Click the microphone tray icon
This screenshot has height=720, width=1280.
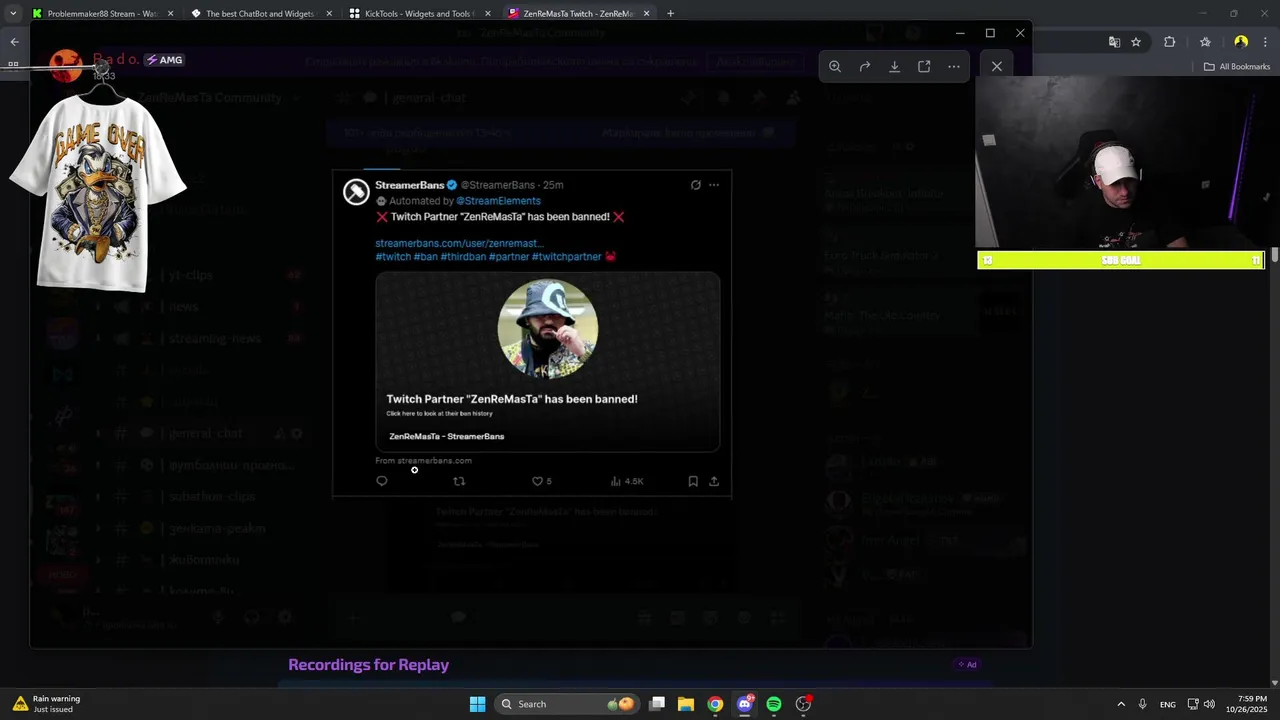point(1142,704)
